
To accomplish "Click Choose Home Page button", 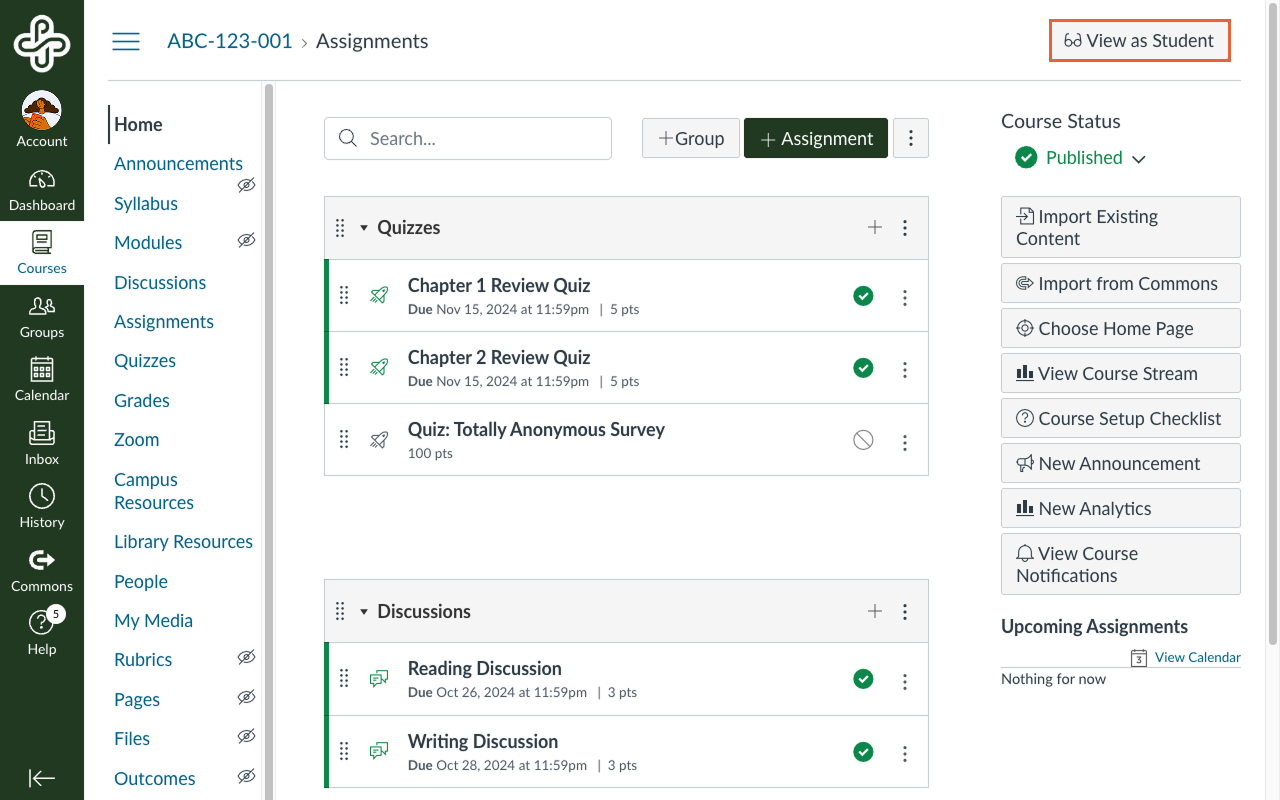I will [1121, 328].
